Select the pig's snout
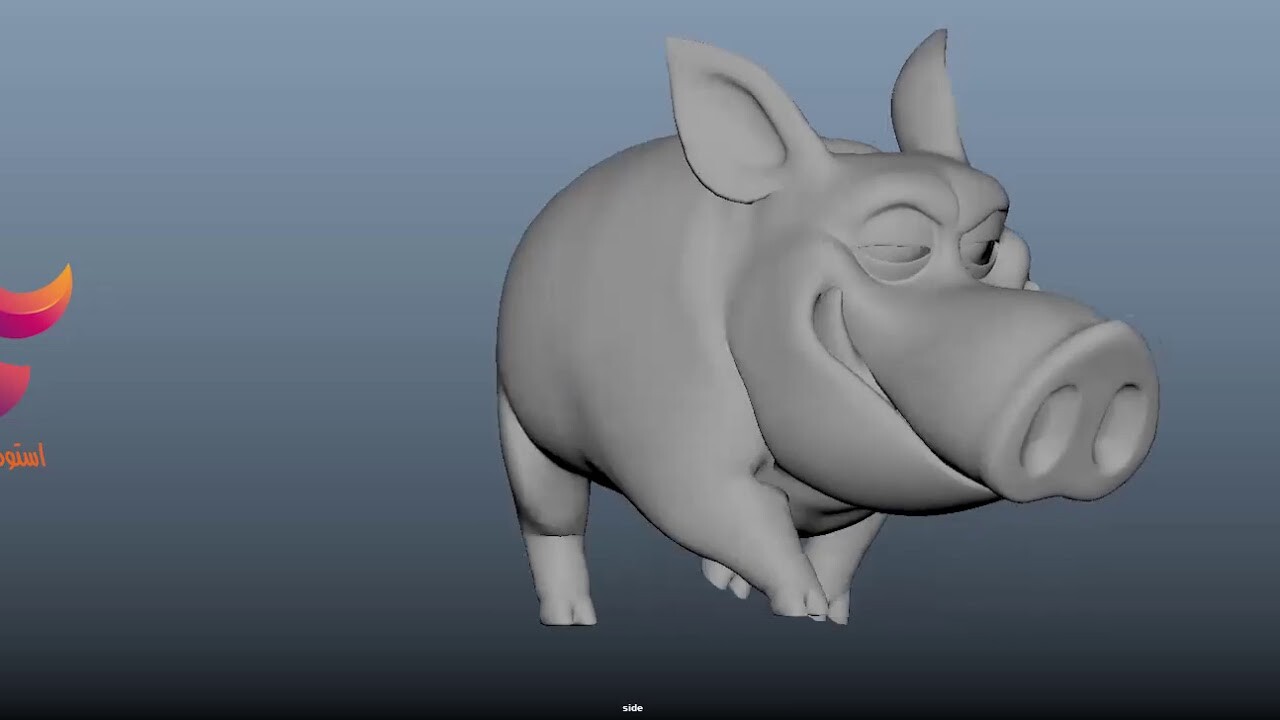Image resolution: width=1280 pixels, height=720 pixels. [x=1080, y=400]
